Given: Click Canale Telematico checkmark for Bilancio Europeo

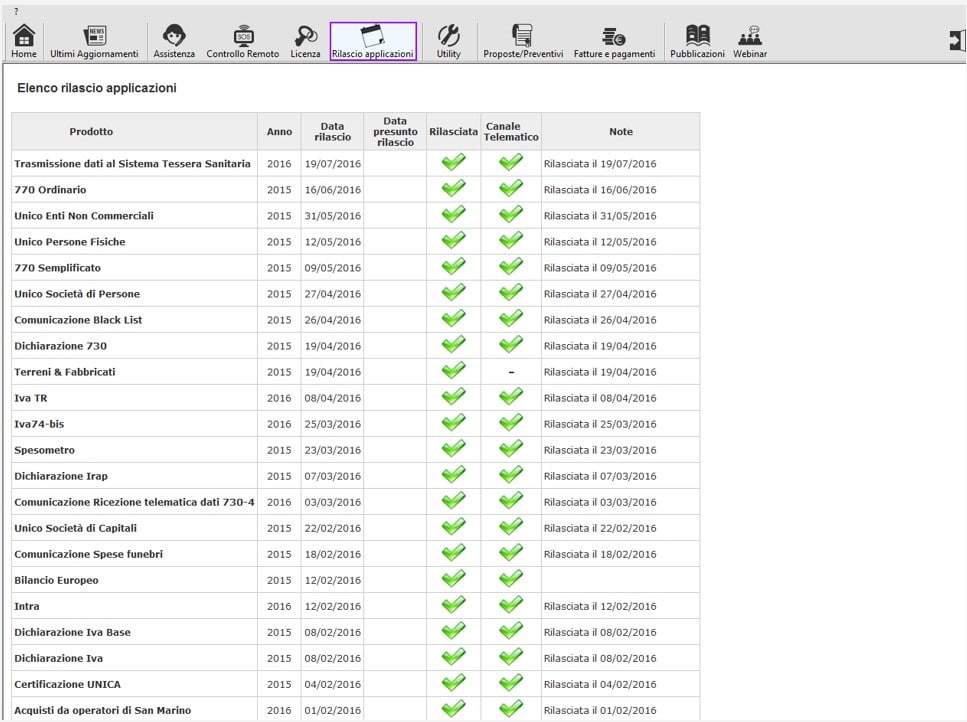Looking at the screenshot, I should pyautogui.click(x=511, y=578).
